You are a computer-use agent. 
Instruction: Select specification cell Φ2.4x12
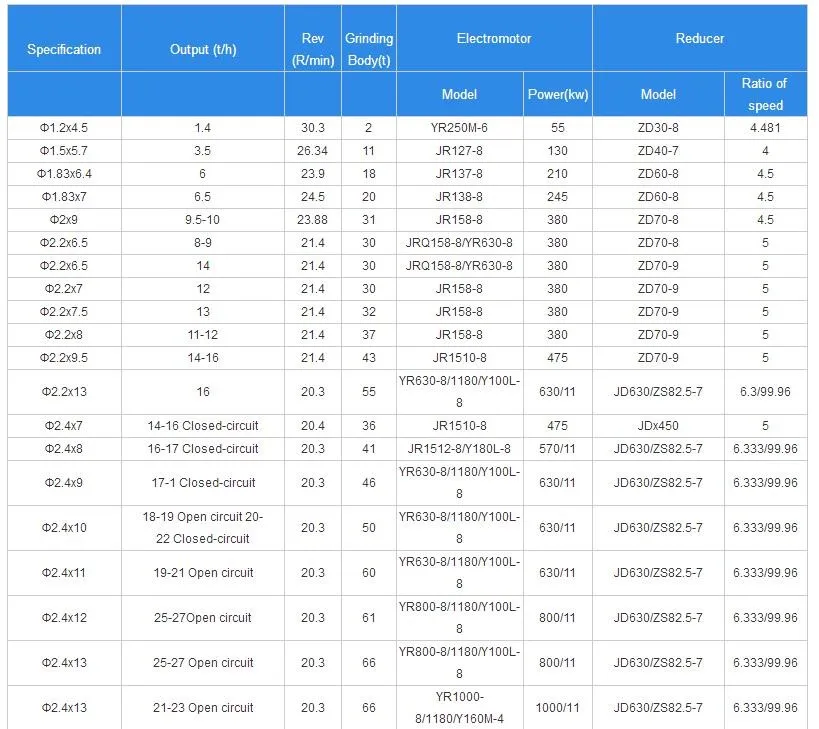pyautogui.click(x=64, y=618)
